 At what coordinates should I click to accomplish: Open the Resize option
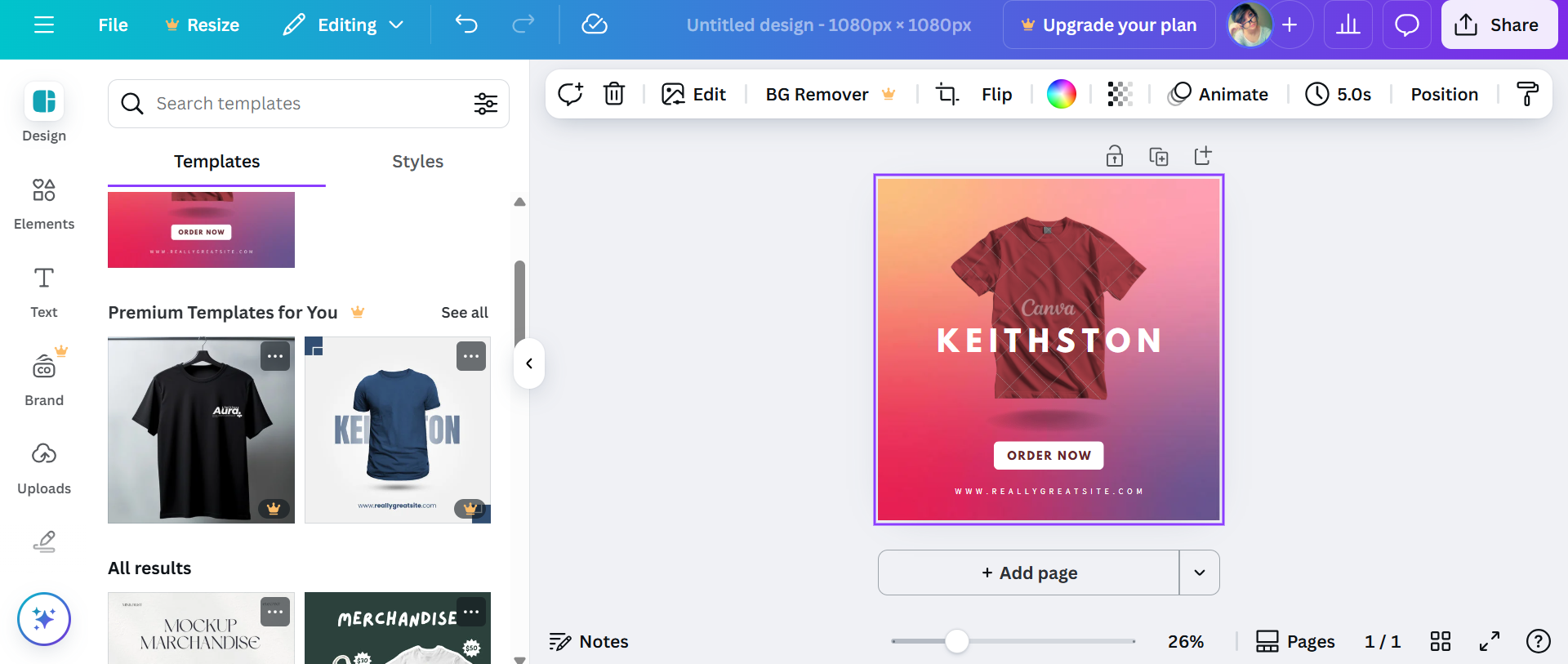click(x=202, y=25)
